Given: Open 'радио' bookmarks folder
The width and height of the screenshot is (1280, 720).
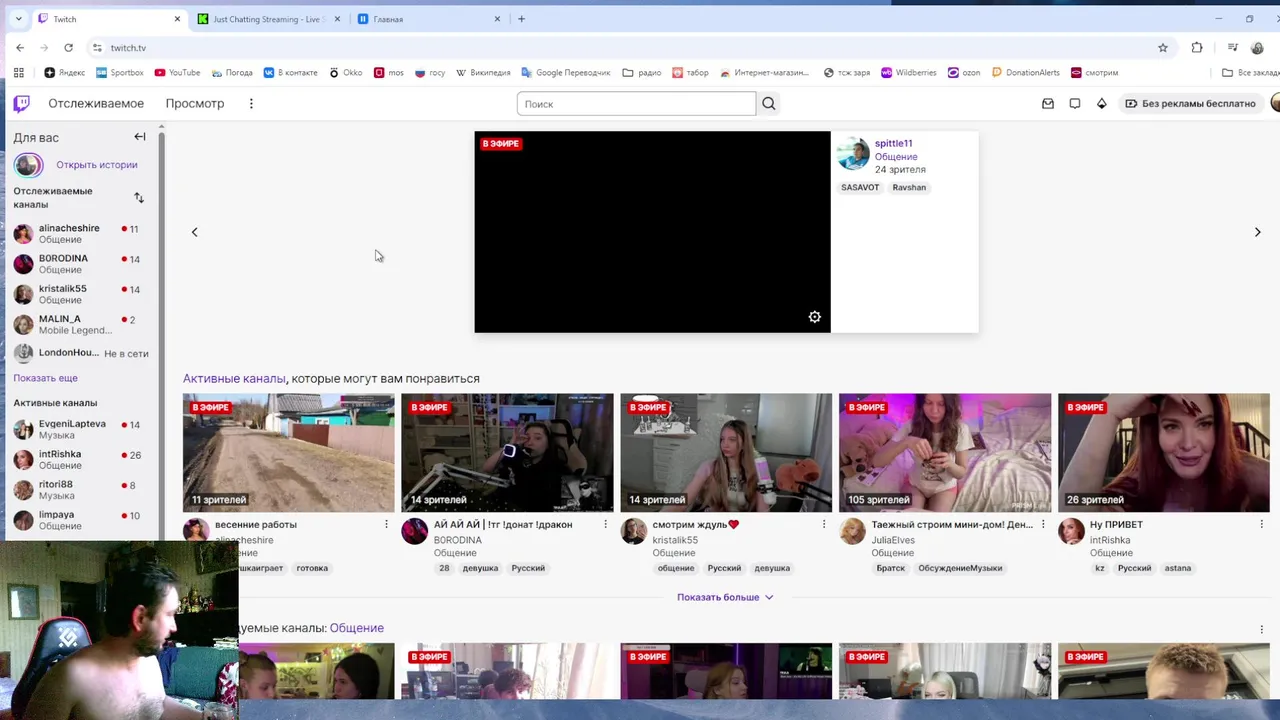Looking at the screenshot, I should [641, 72].
